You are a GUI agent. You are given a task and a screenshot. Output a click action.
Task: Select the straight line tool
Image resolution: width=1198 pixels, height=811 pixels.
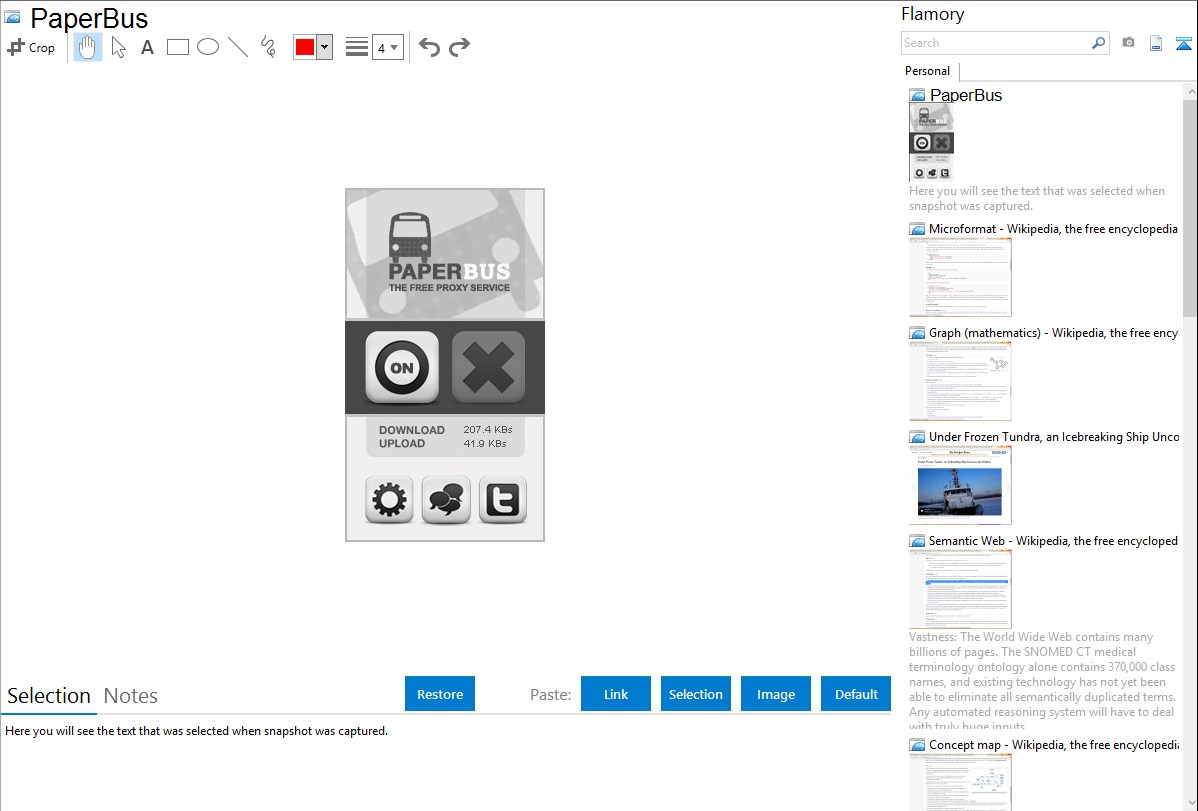238,47
